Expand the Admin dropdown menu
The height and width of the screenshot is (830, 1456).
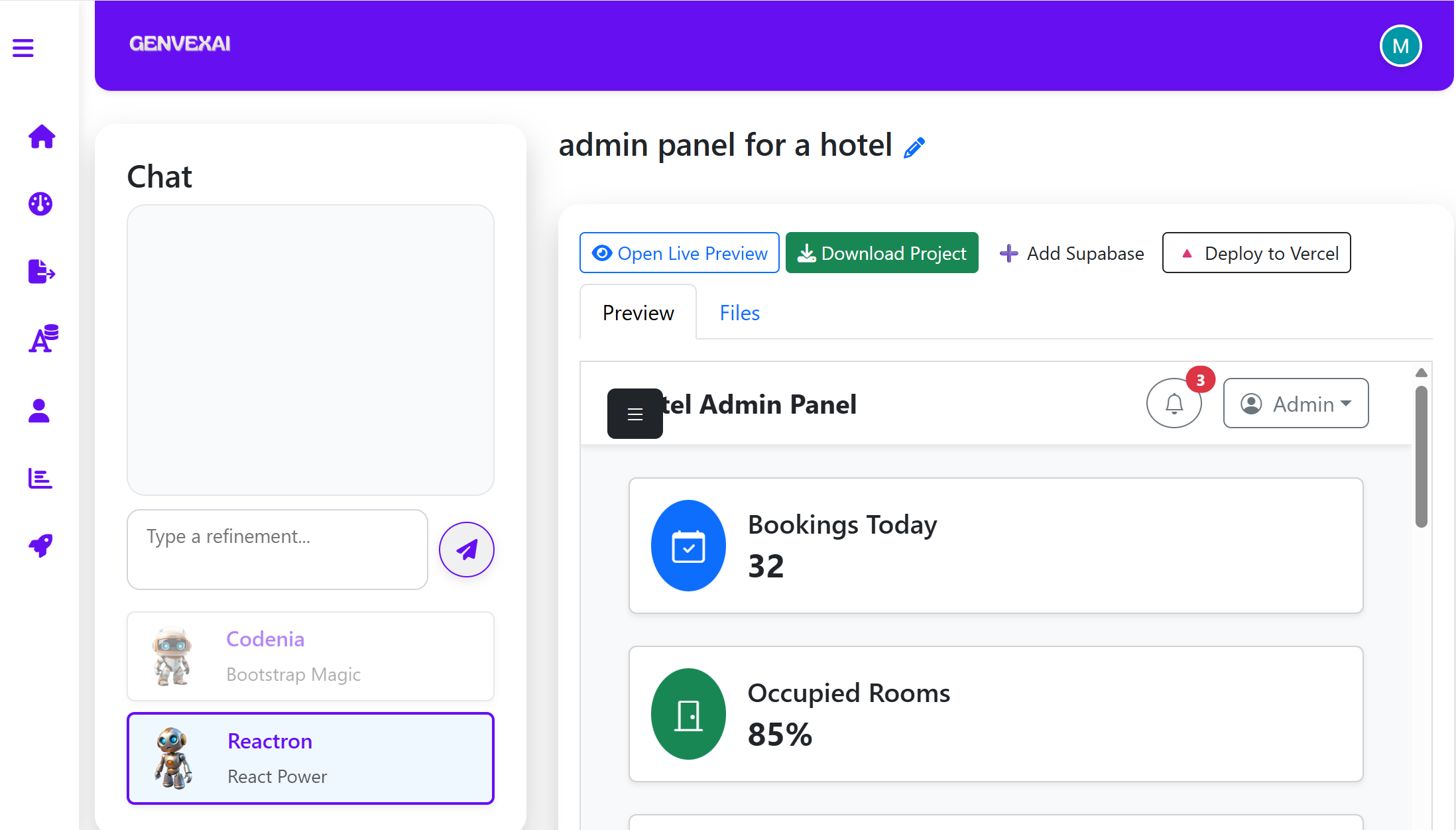(1296, 403)
